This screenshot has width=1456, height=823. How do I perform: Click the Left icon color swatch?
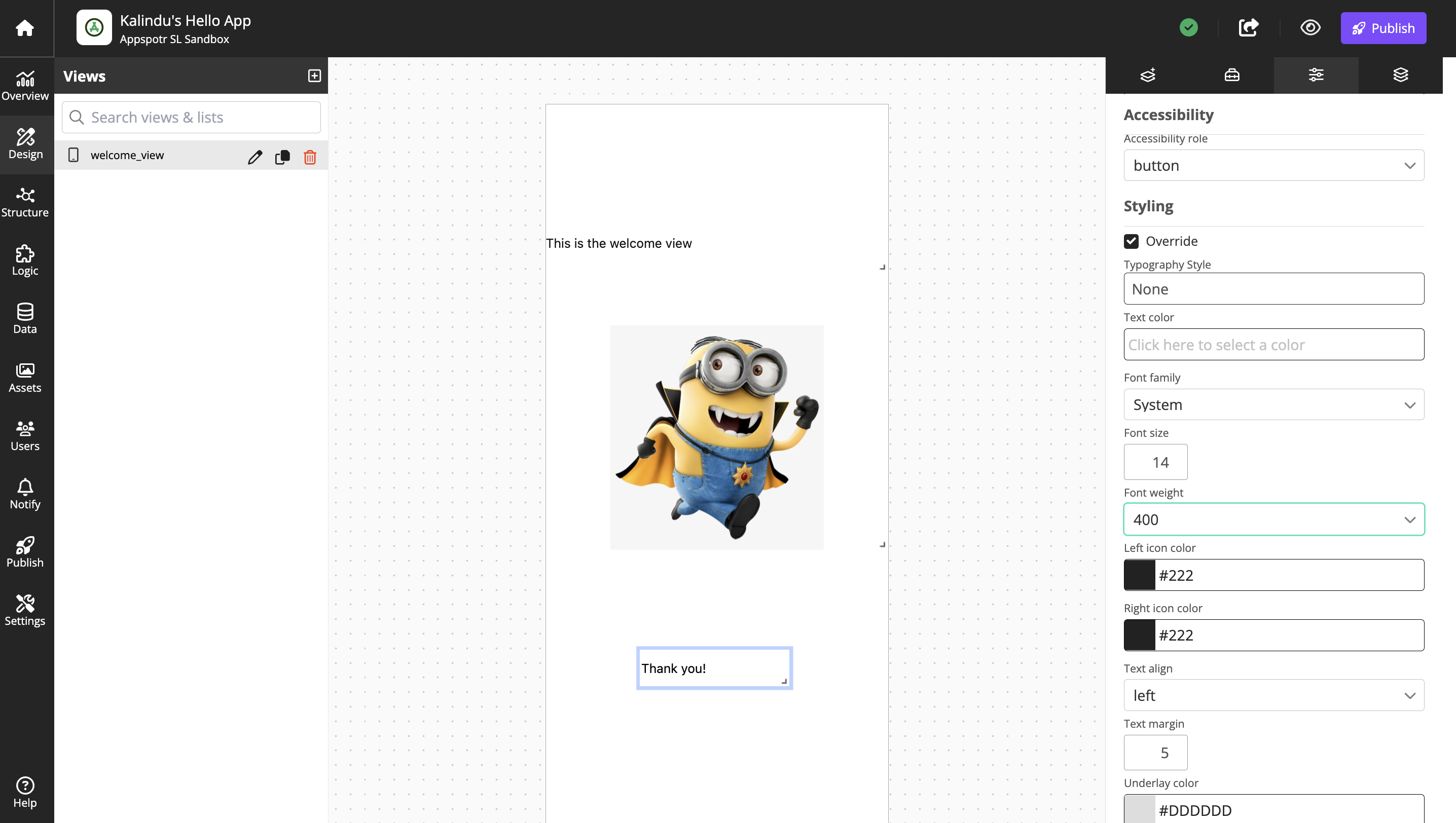[x=1139, y=575]
